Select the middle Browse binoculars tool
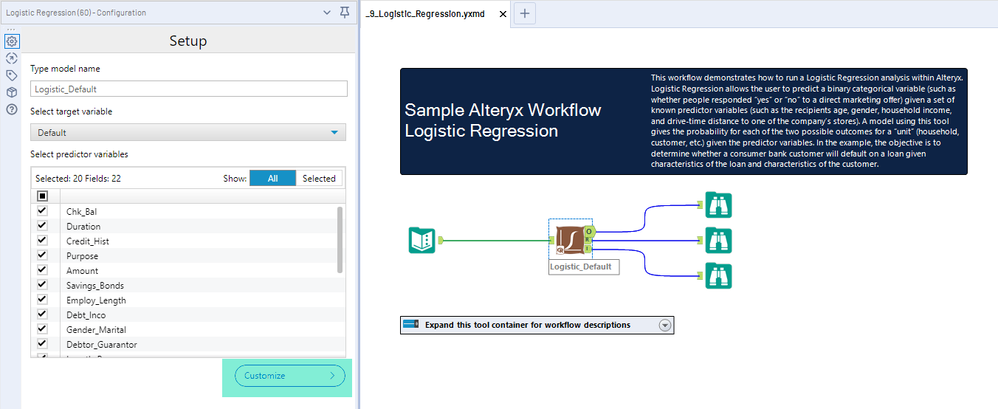The width and height of the screenshot is (998, 409). click(719, 240)
